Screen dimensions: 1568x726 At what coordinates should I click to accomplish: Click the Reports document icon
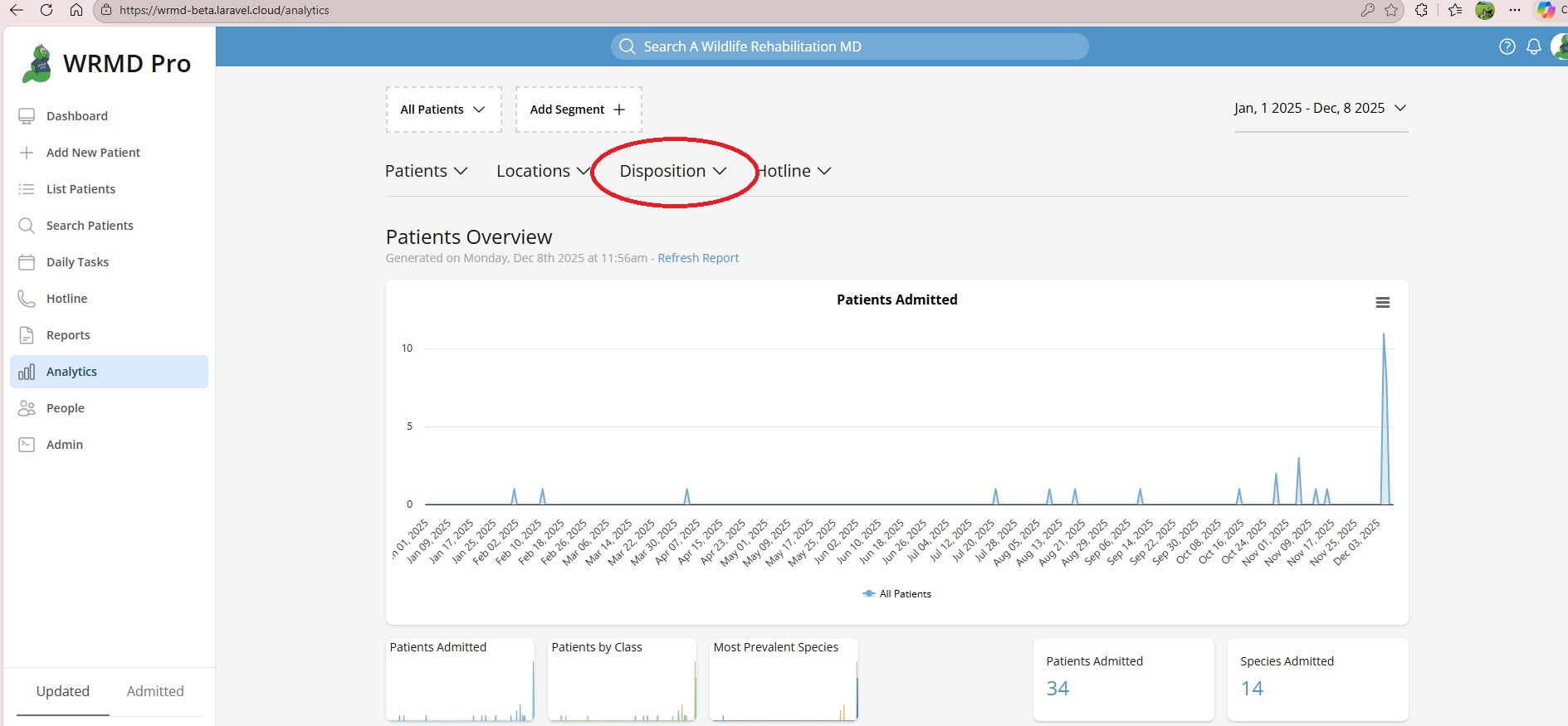(x=27, y=335)
